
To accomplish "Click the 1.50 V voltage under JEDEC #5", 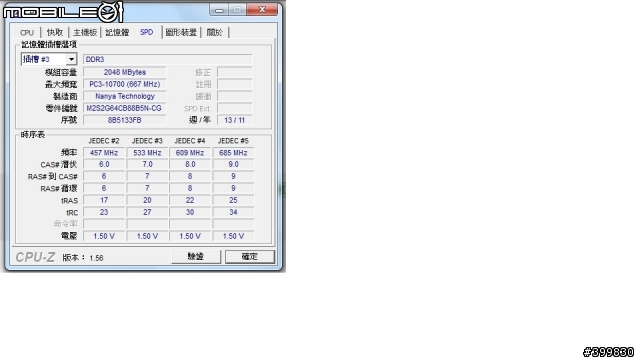I will pyautogui.click(x=233, y=236).
